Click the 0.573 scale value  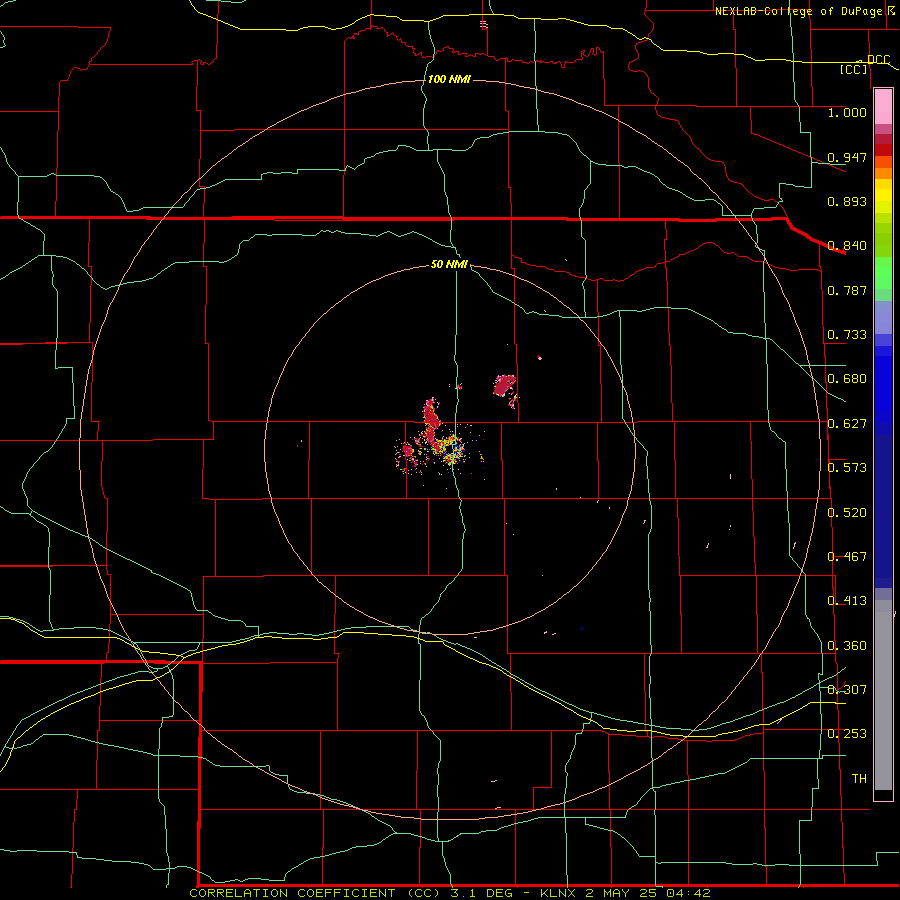[x=847, y=468]
